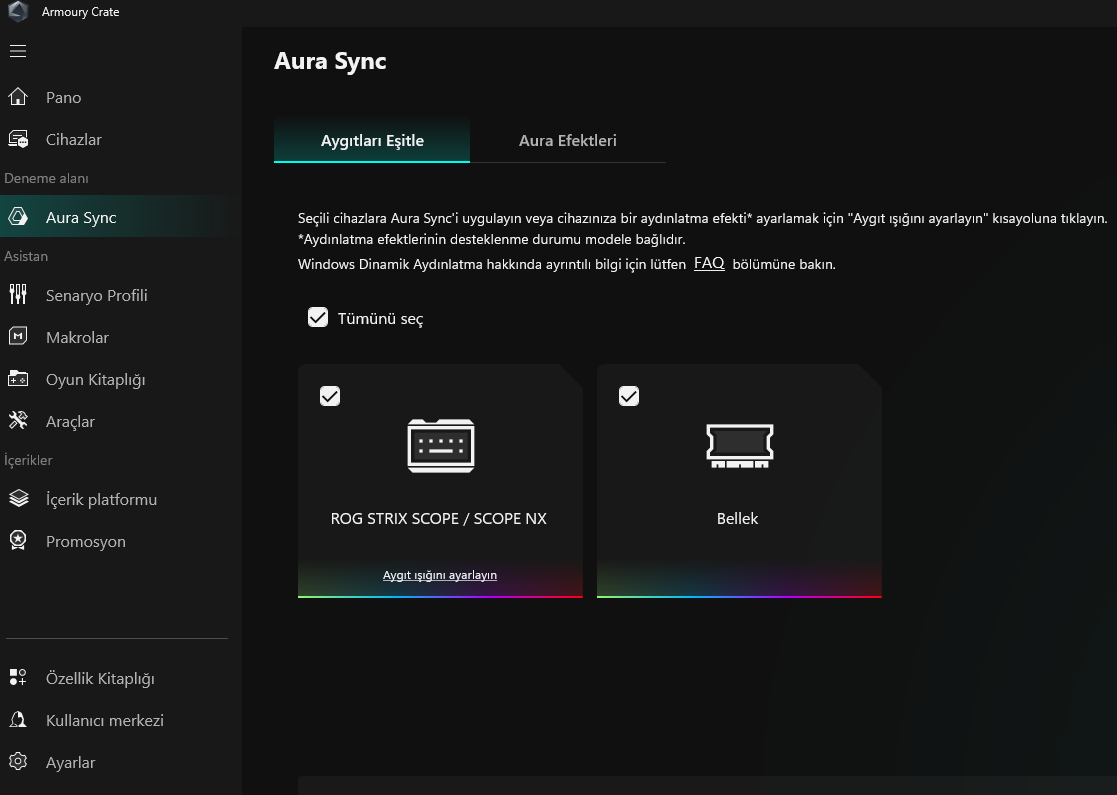Viewport: 1117px width, 795px height.
Task: Open Senaryo Profili in the sidebar
Action: coord(121,294)
